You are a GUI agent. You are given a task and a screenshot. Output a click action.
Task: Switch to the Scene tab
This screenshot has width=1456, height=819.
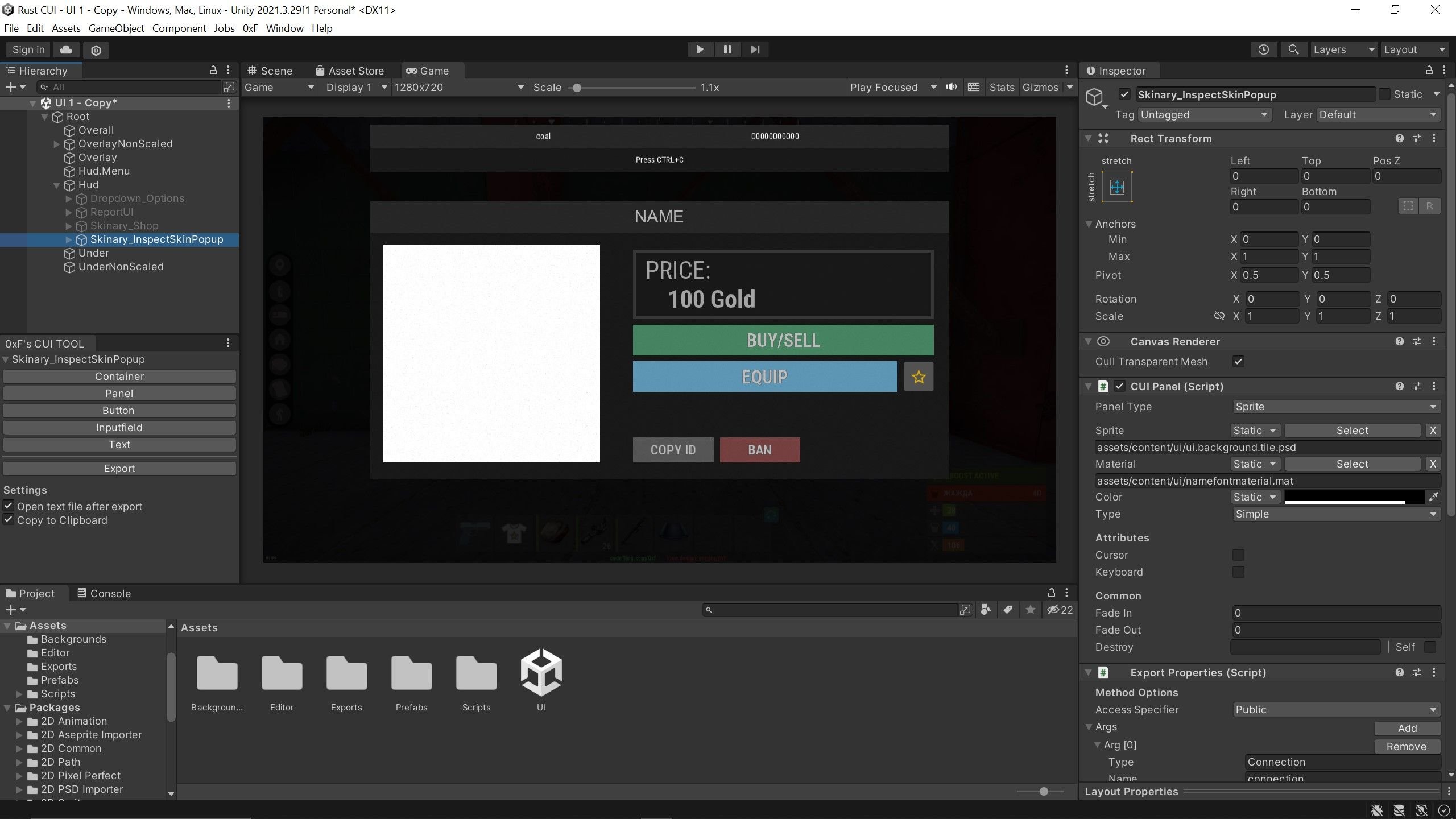pyautogui.click(x=270, y=71)
